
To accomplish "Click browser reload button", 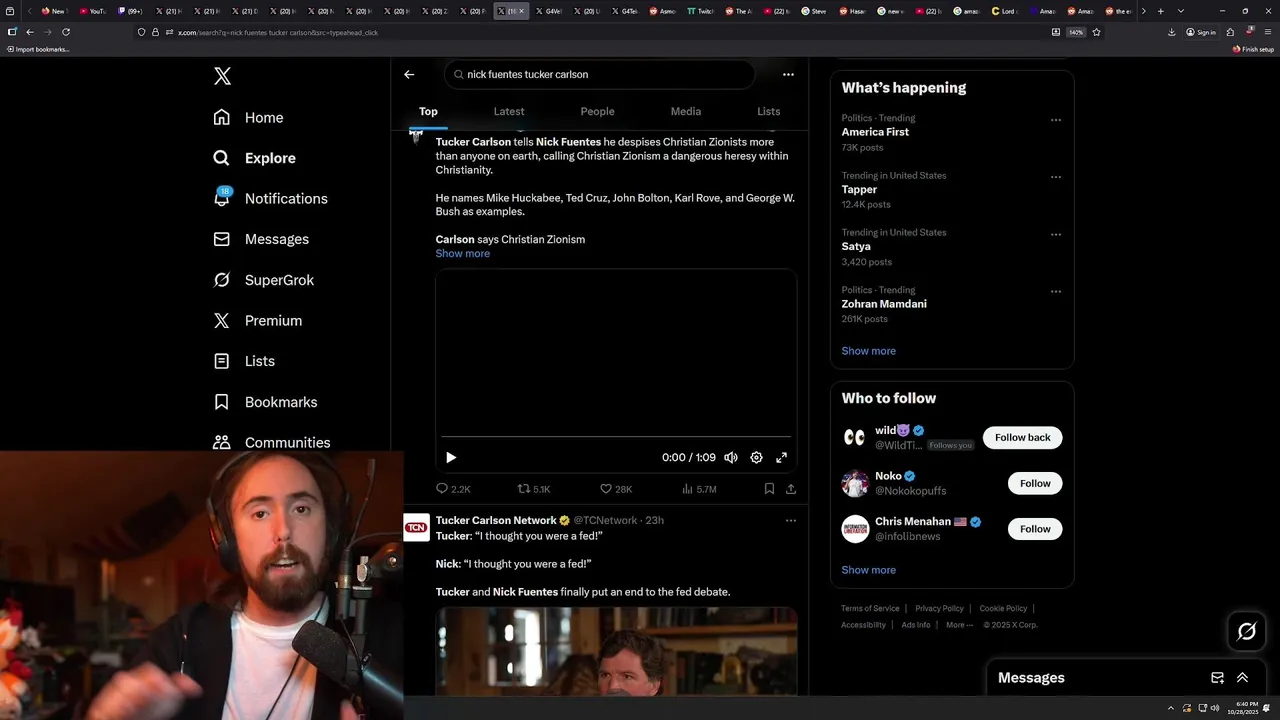I will point(66,32).
